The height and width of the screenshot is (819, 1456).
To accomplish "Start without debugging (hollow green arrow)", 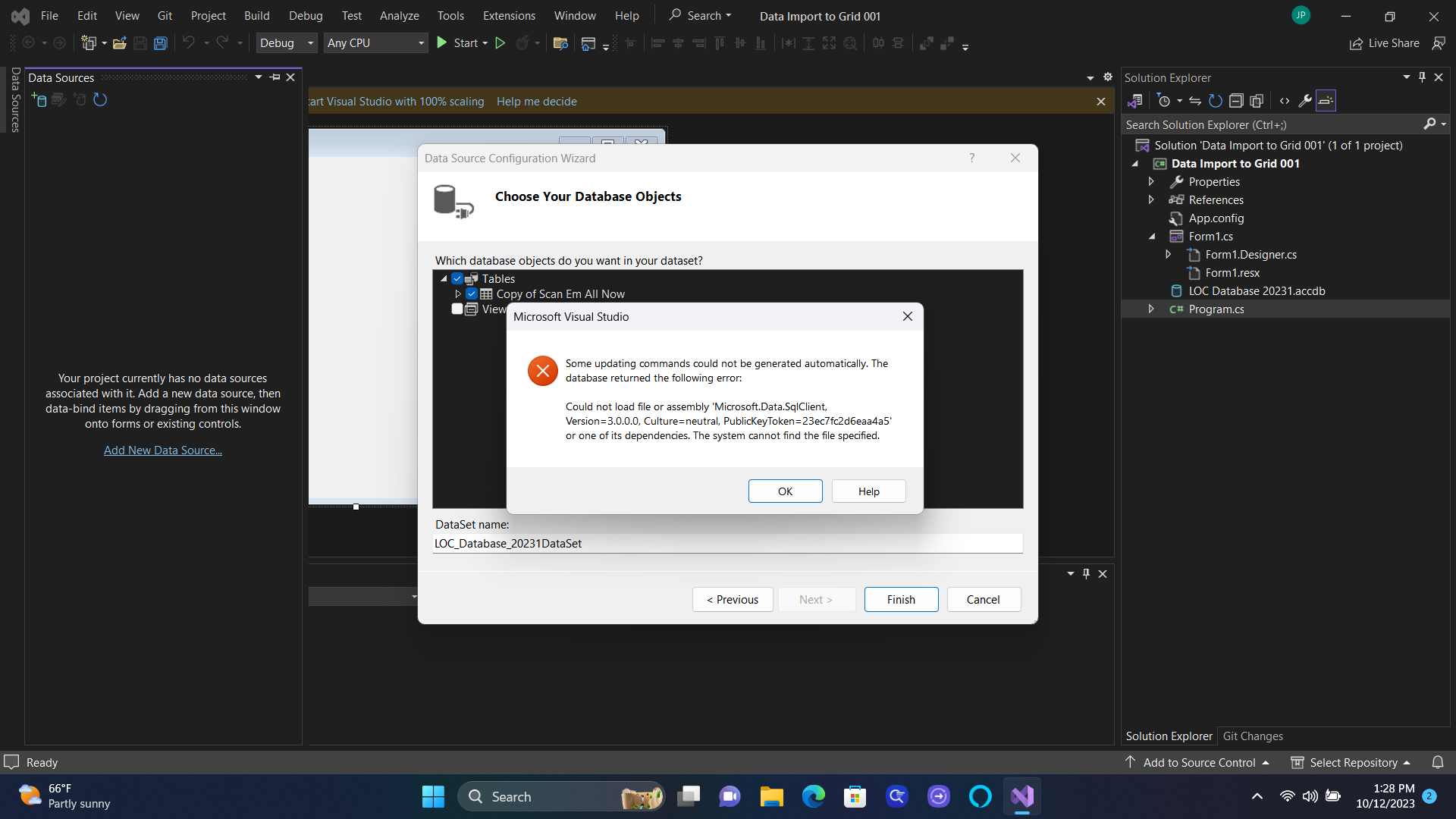I will pos(500,43).
